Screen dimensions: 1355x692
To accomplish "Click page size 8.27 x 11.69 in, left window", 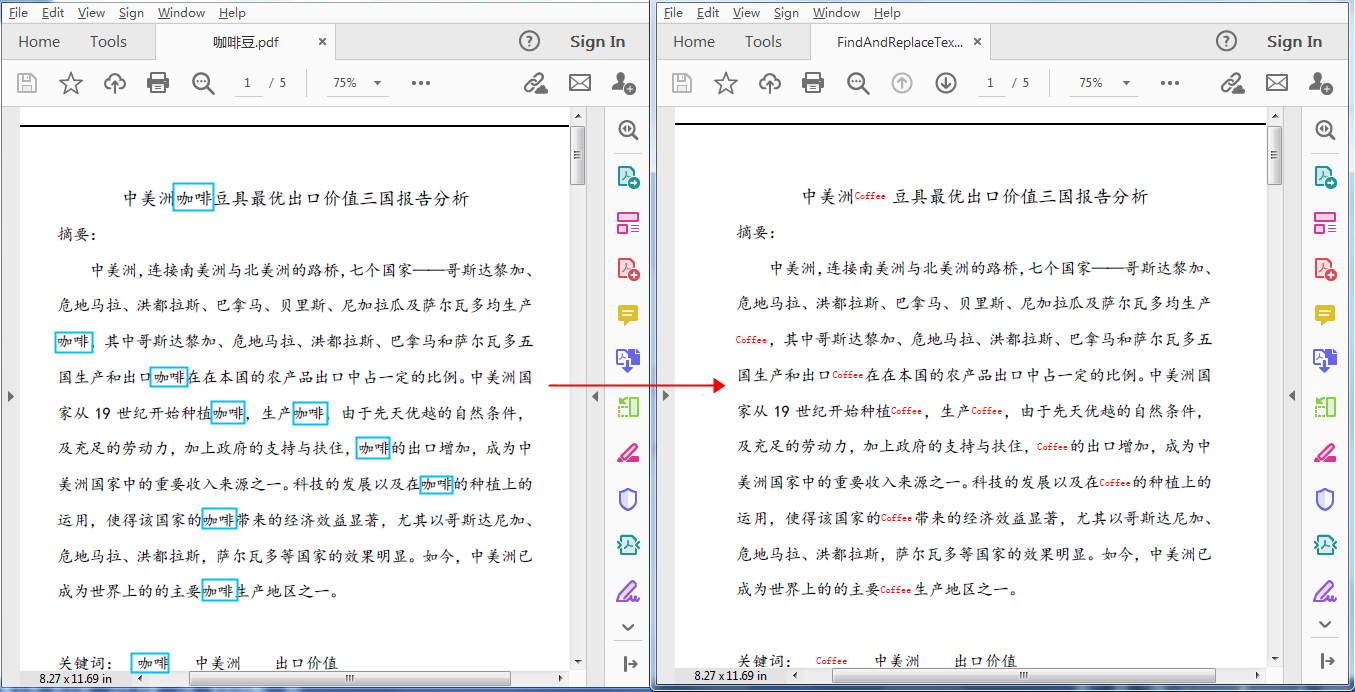I will point(76,678).
